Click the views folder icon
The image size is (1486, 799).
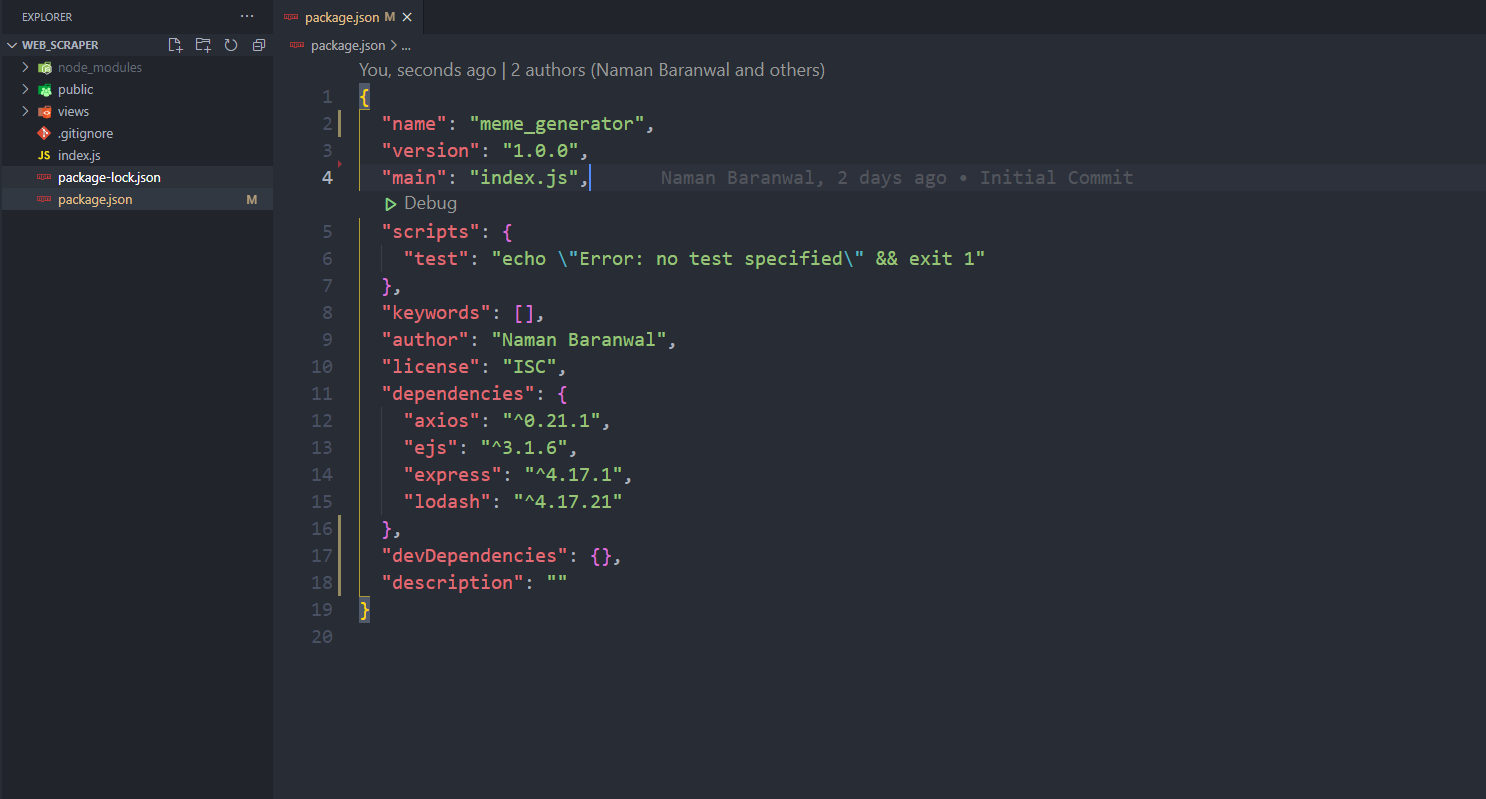[44, 112]
